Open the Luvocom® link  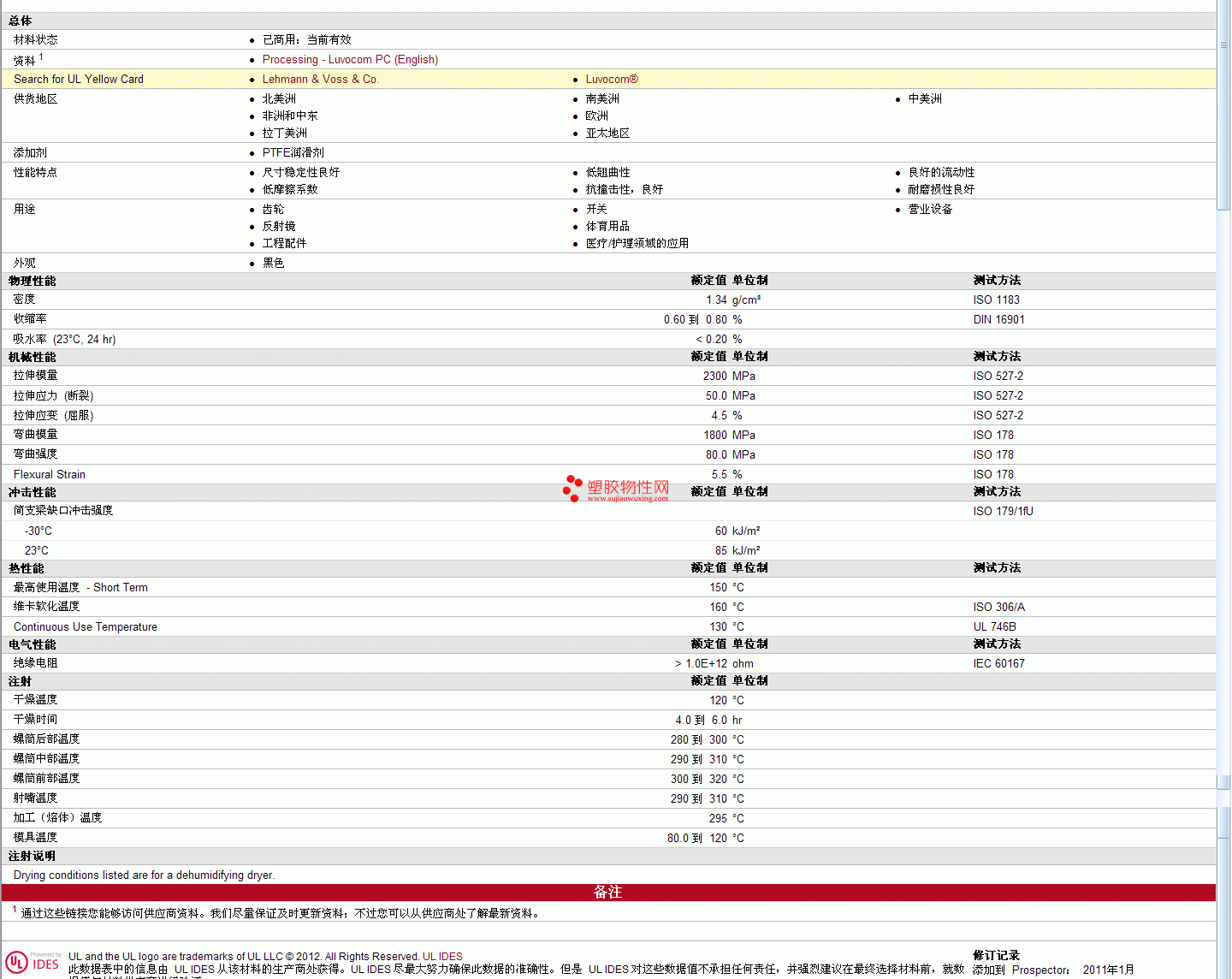coord(612,79)
